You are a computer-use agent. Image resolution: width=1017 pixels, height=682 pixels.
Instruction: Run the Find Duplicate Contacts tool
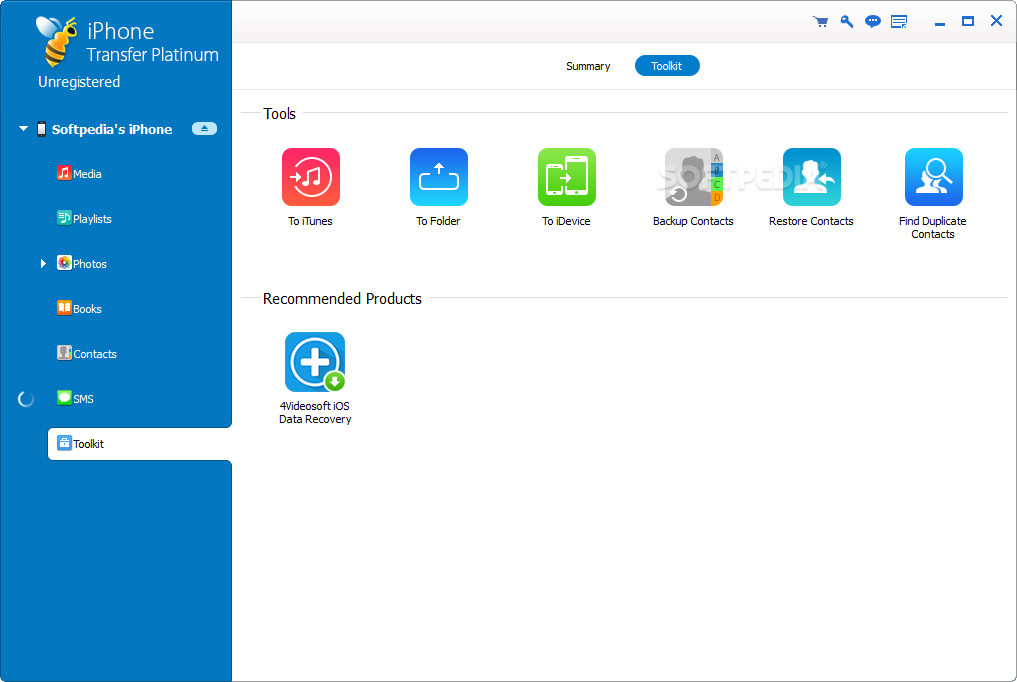coord(933,177)
